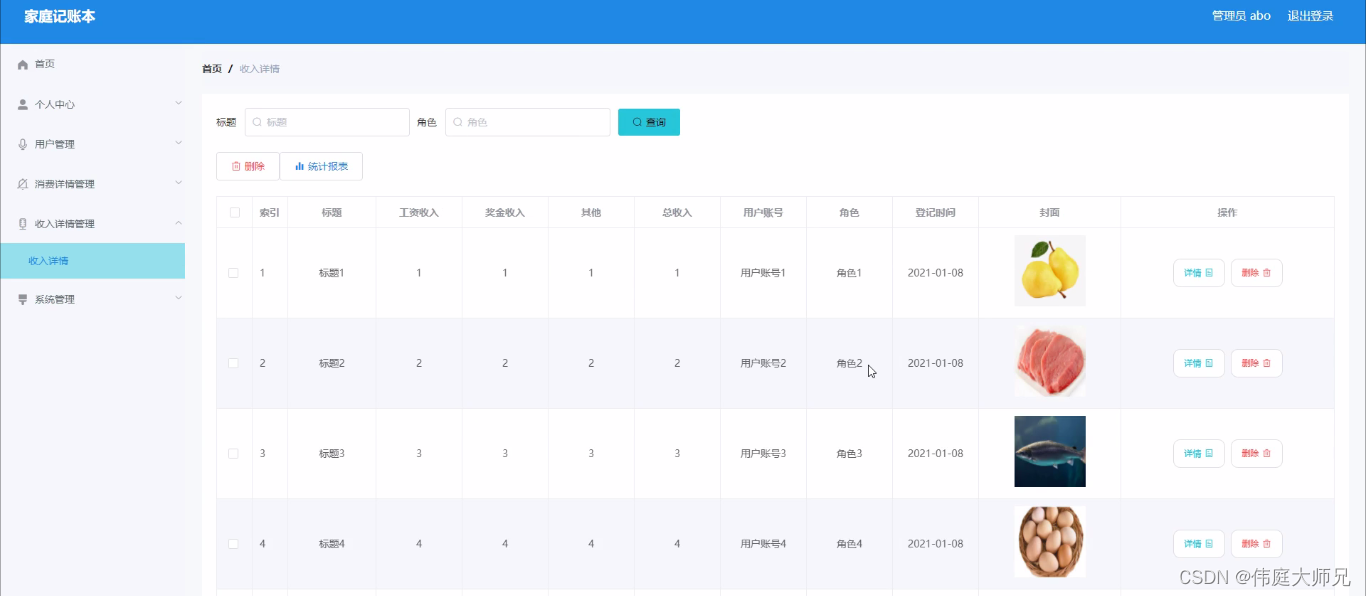Expand the 用户管理 menu chevron
The image size is (1366, 596).
click(x=178, y=143)
